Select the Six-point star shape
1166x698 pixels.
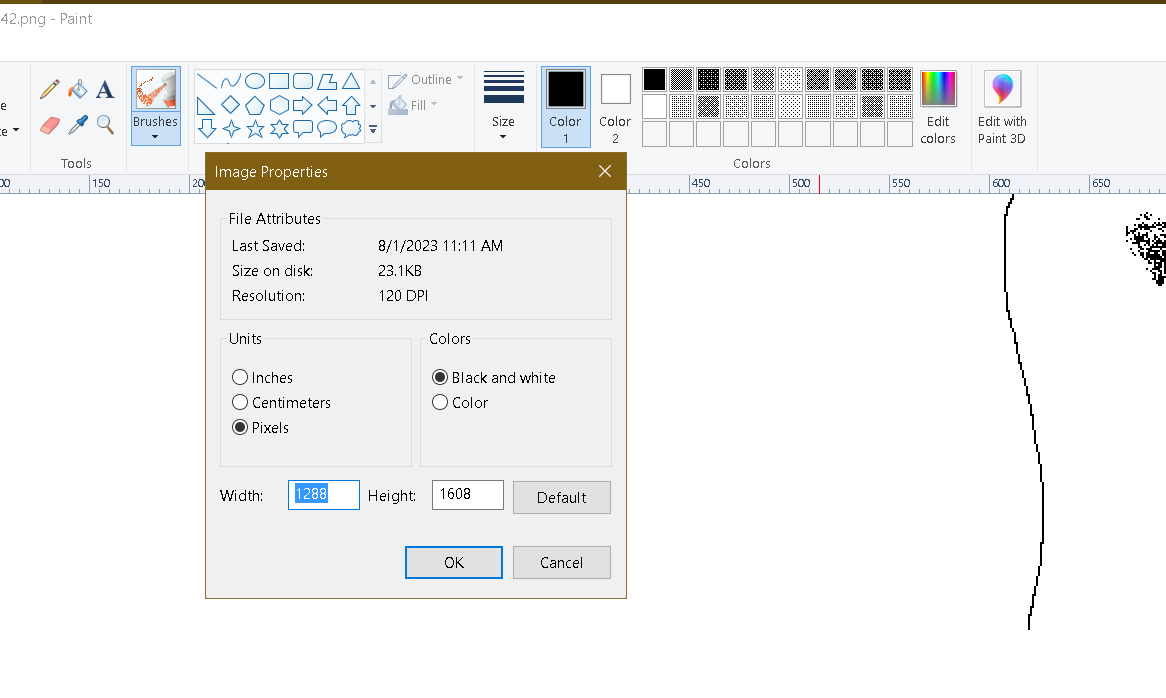[x=279, y=129]
